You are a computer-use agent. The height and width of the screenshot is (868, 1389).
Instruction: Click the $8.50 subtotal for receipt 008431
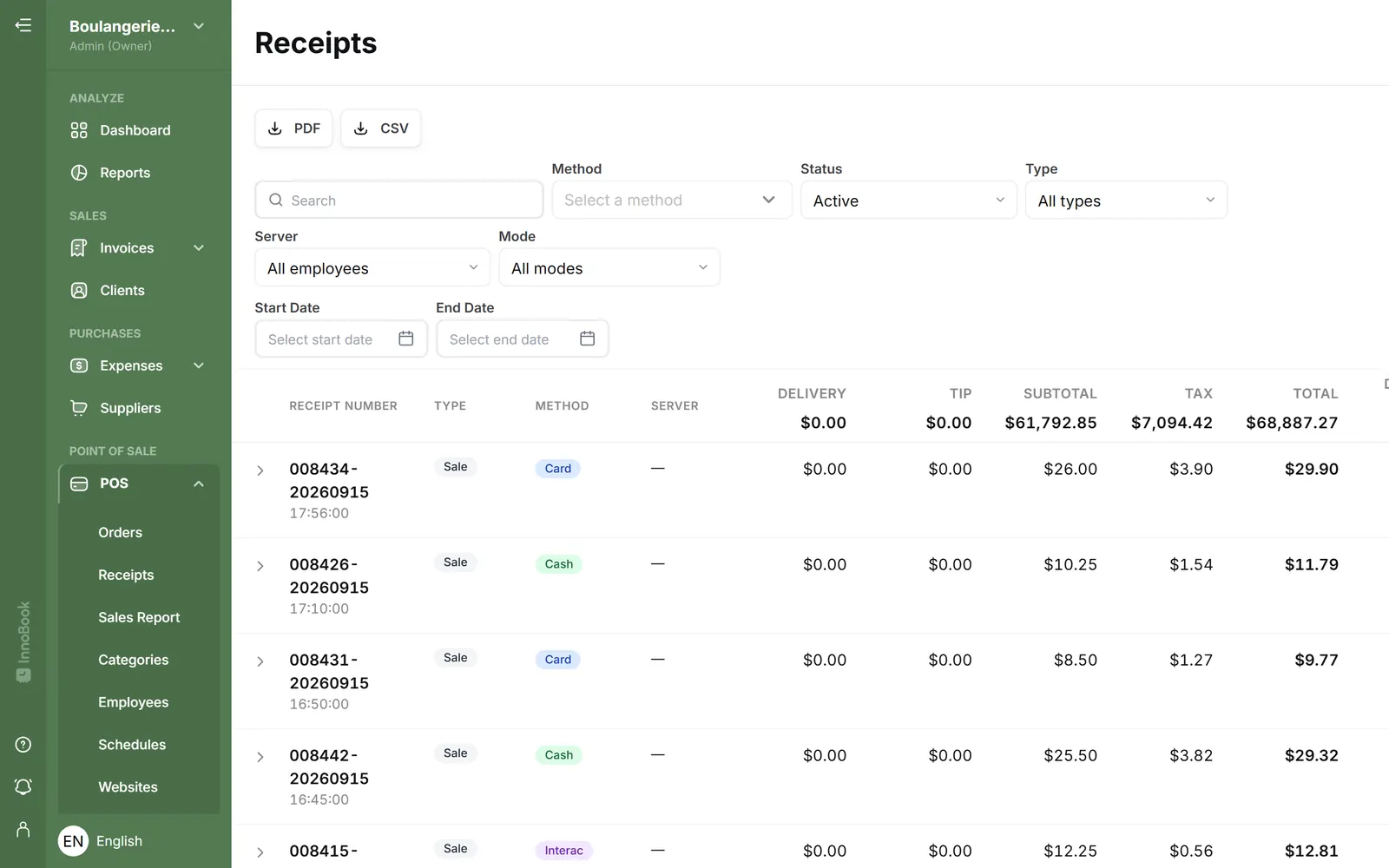click(1076, 660)
